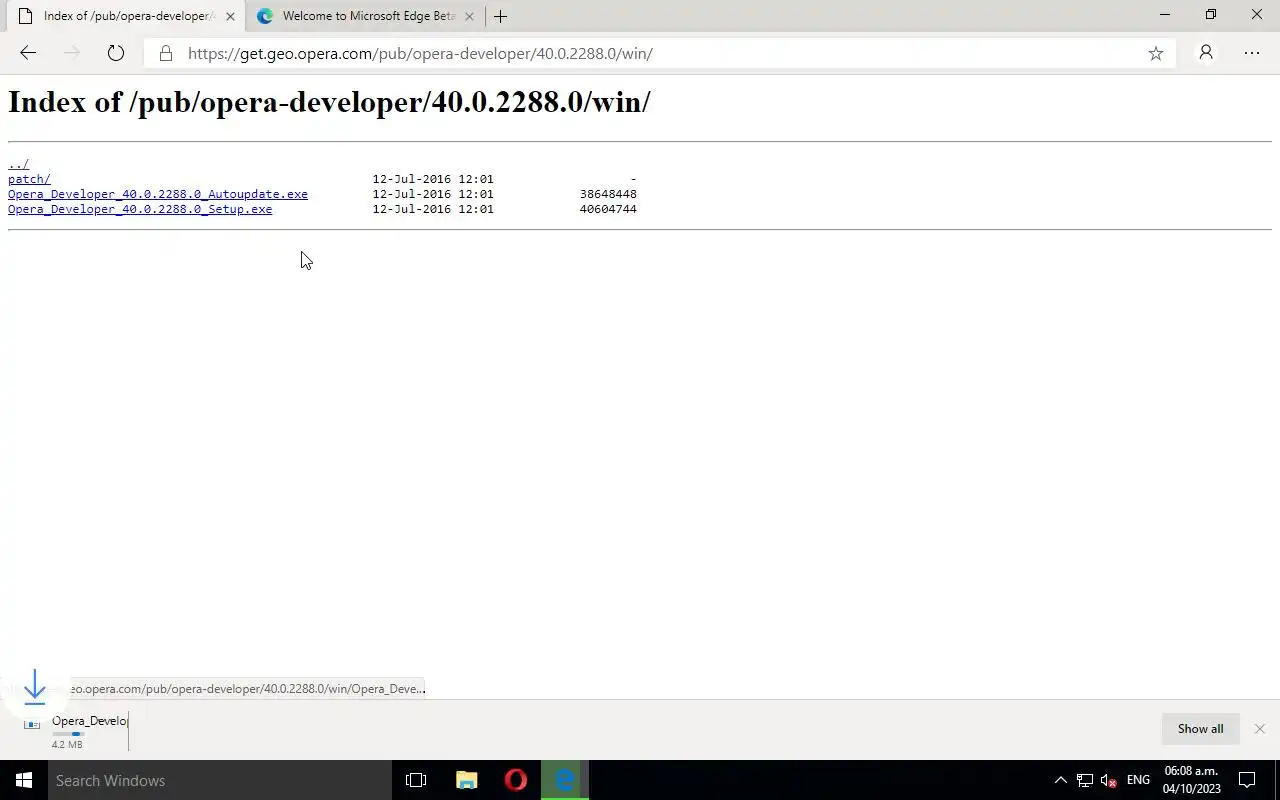The height and width of the screenshot is (800, 1280).
Task: Click the lock icon in address bar
Action: [166, 53]
